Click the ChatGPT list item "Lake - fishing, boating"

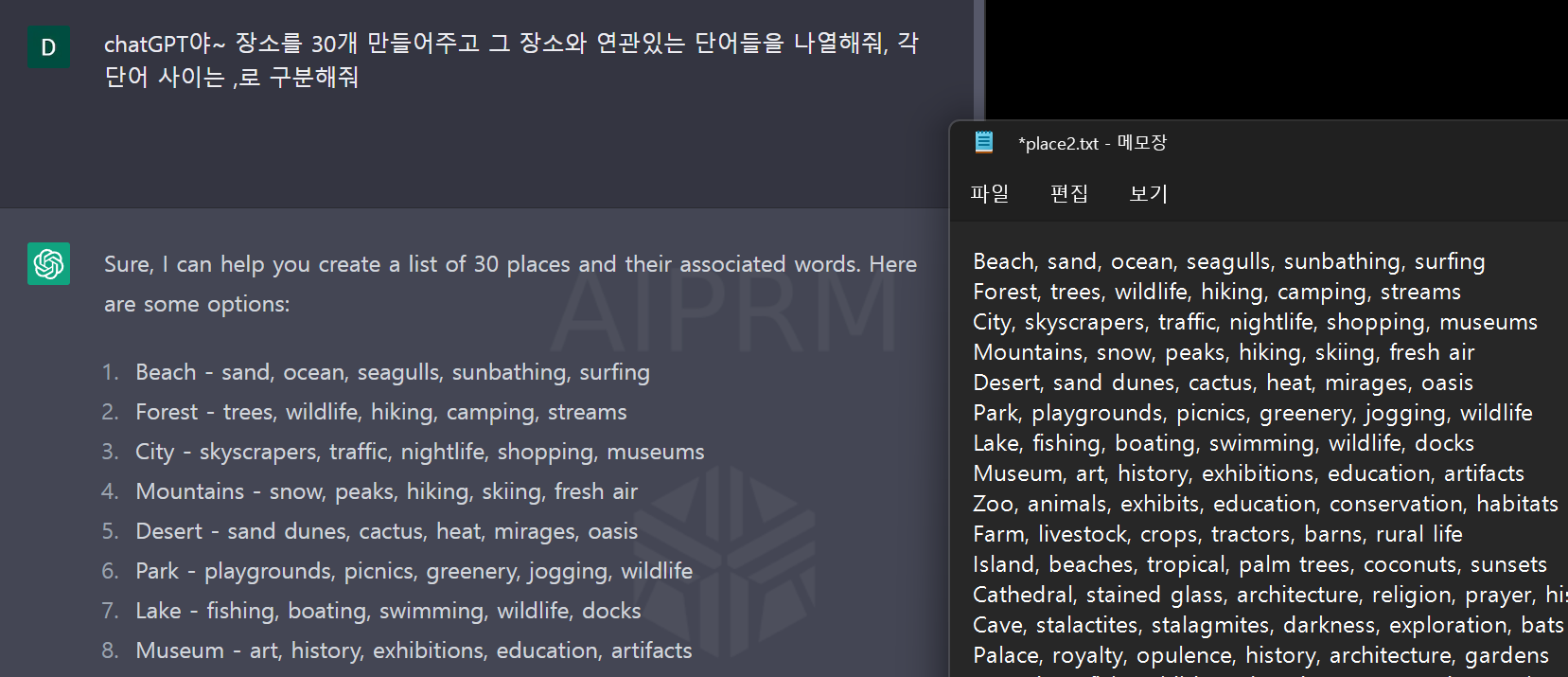pyautogui.click(x=388, y=611)
